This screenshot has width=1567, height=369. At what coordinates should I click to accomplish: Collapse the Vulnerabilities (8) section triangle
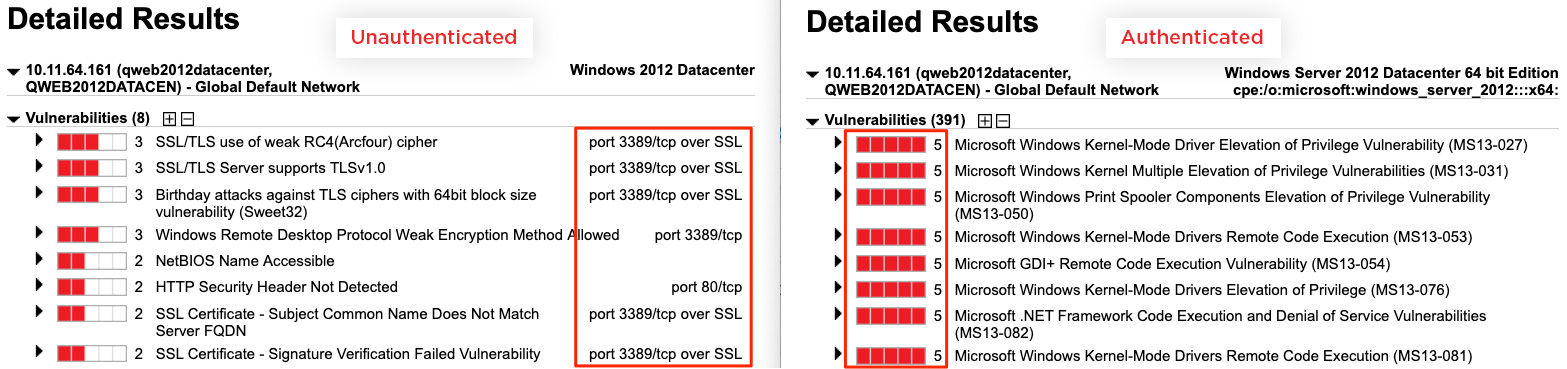point(13,119)
